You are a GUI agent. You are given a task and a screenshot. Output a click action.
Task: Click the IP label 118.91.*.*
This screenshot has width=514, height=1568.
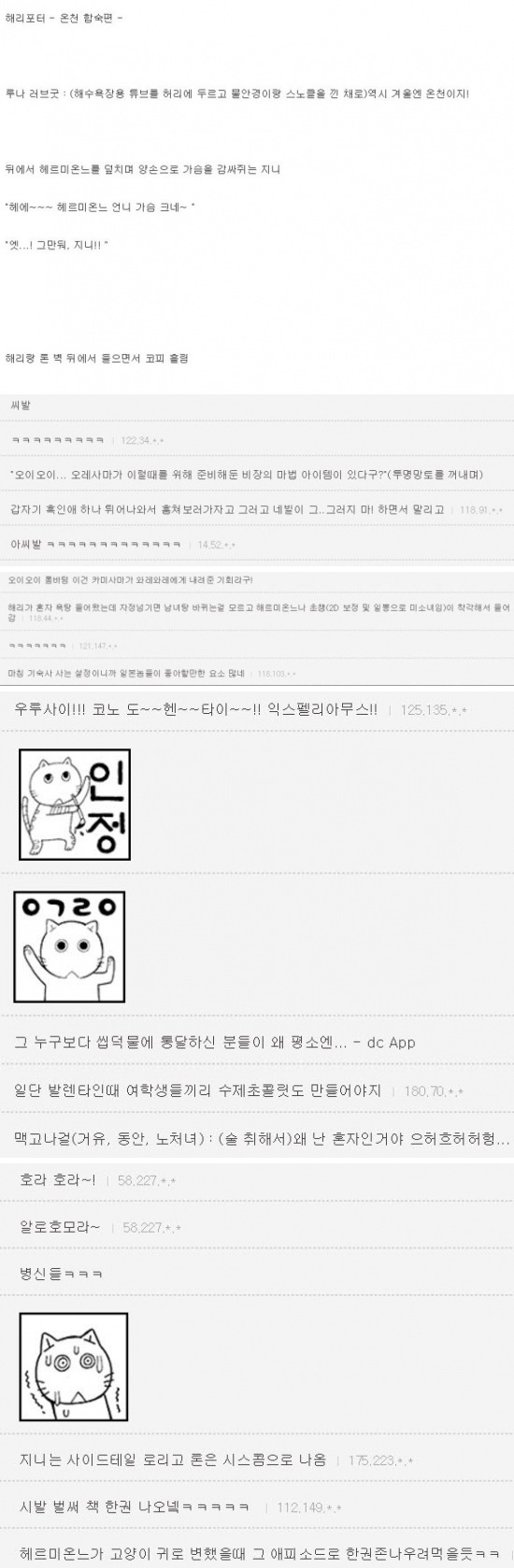coord(481,510)
